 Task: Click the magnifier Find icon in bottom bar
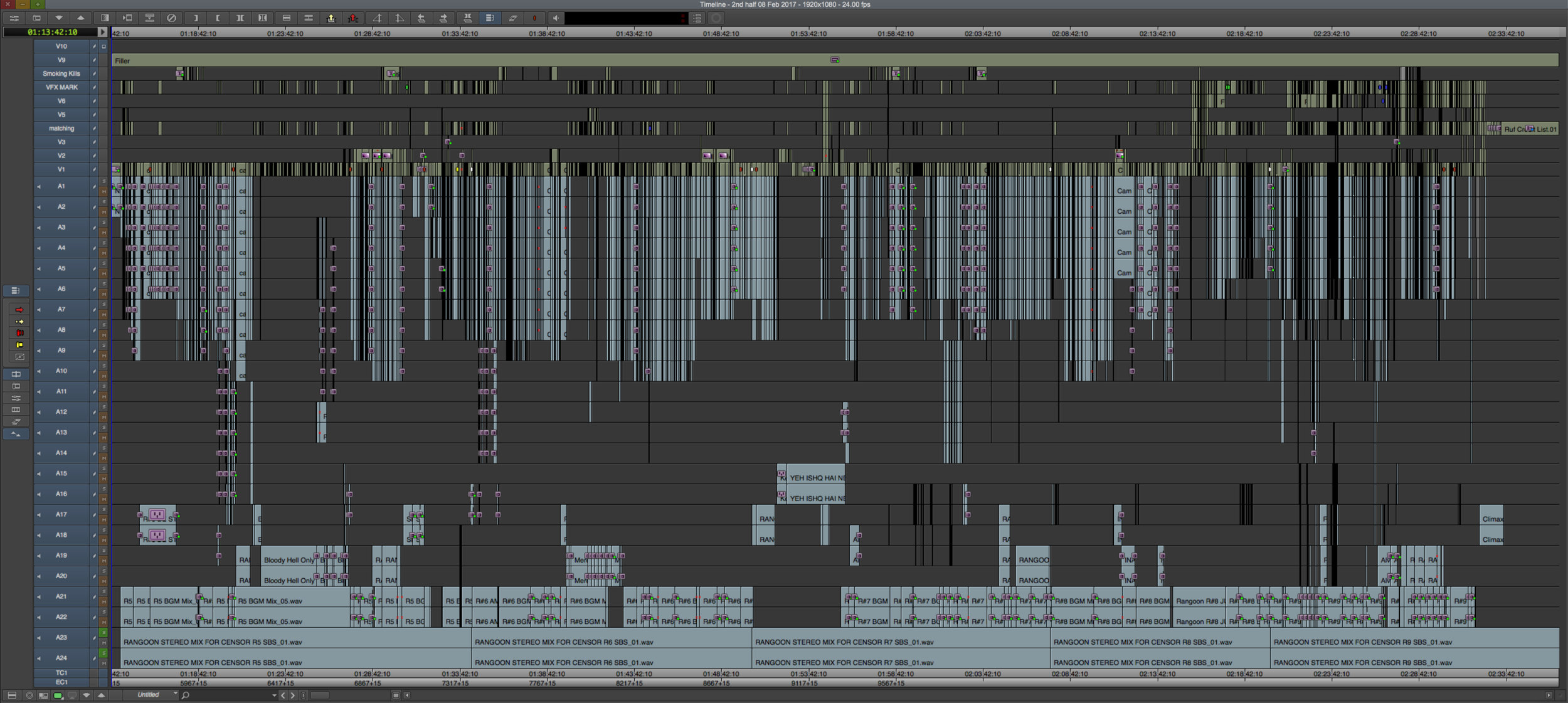(186, 695)
